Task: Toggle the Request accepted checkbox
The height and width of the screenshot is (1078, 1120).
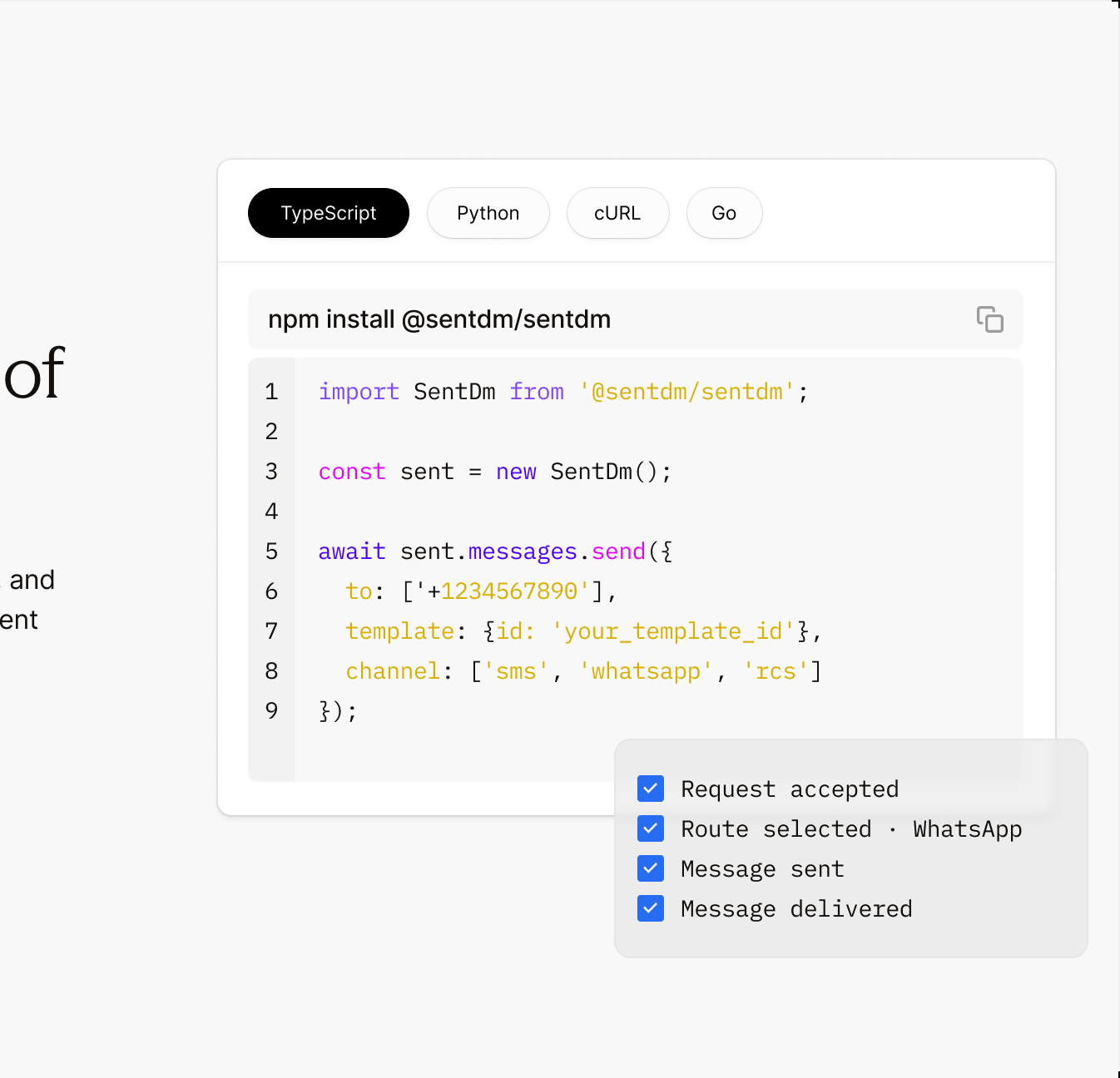Action: (651, 789)
